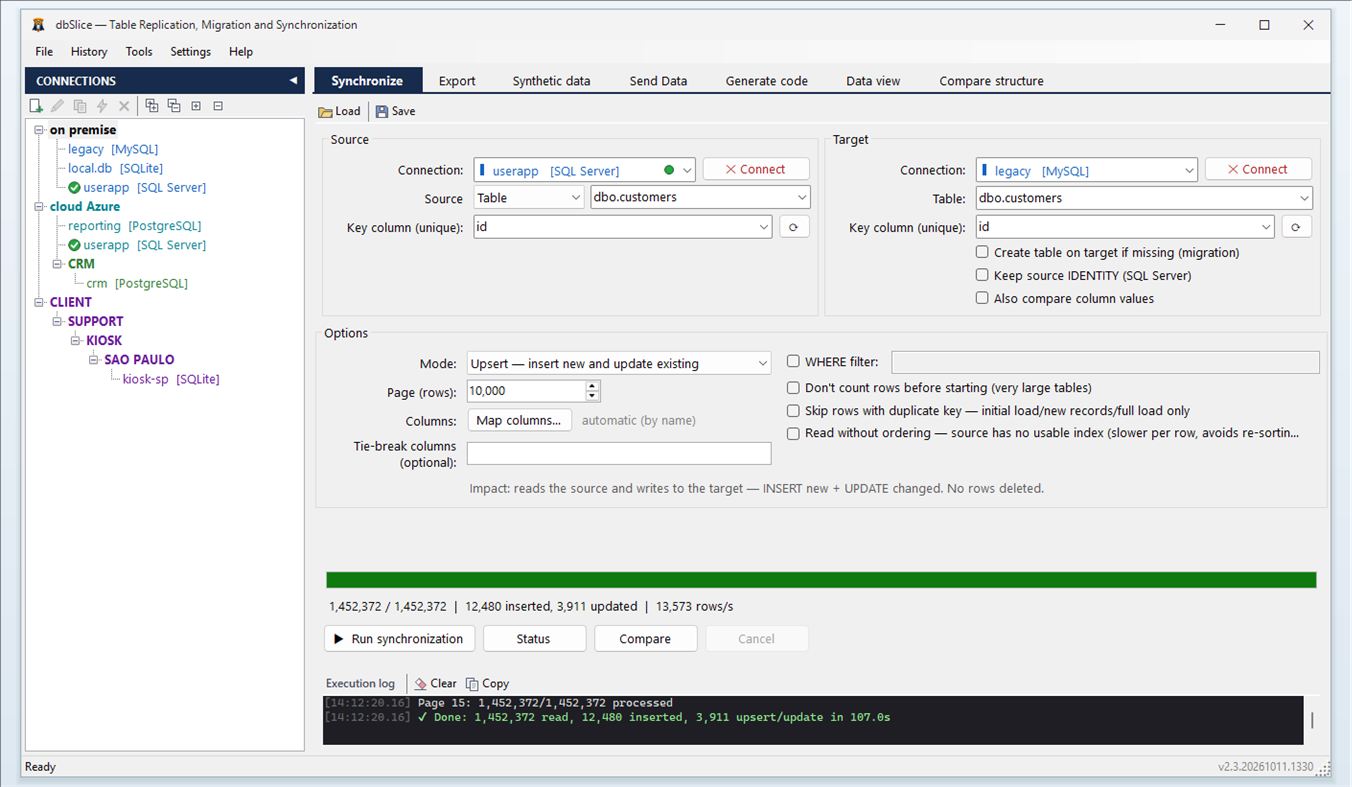Click the stacked-squares plus icon in Connections toolbar
This screenshot has height=787, width=1352.
pos(152,106)
